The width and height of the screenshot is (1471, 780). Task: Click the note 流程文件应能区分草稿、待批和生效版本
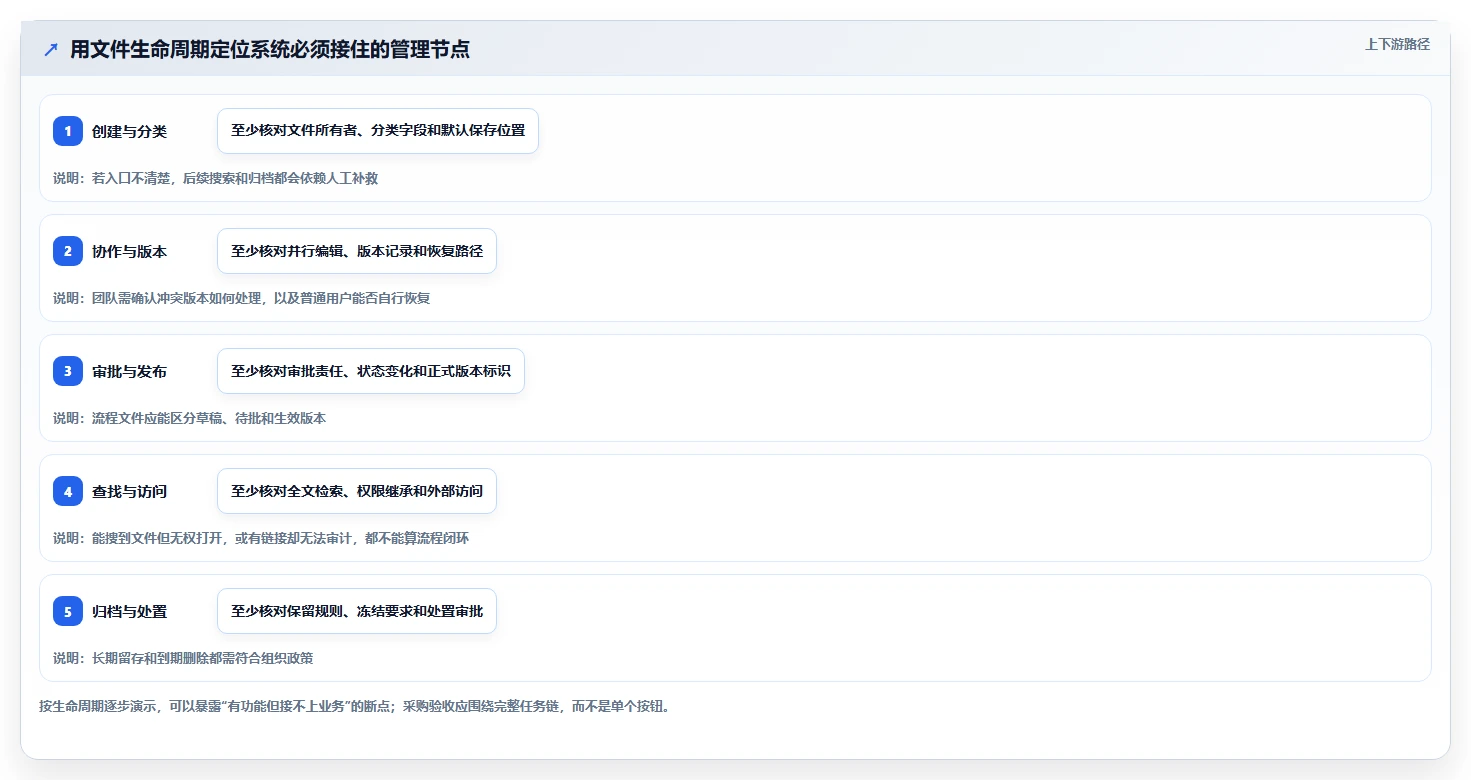point(189,418)
